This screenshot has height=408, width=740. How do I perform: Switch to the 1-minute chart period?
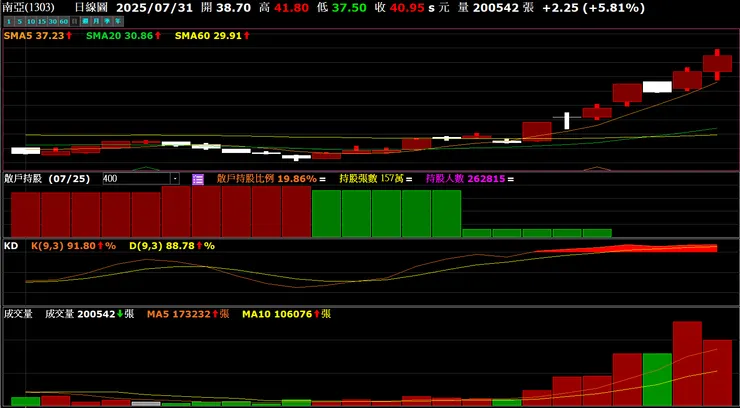[9, 21]
